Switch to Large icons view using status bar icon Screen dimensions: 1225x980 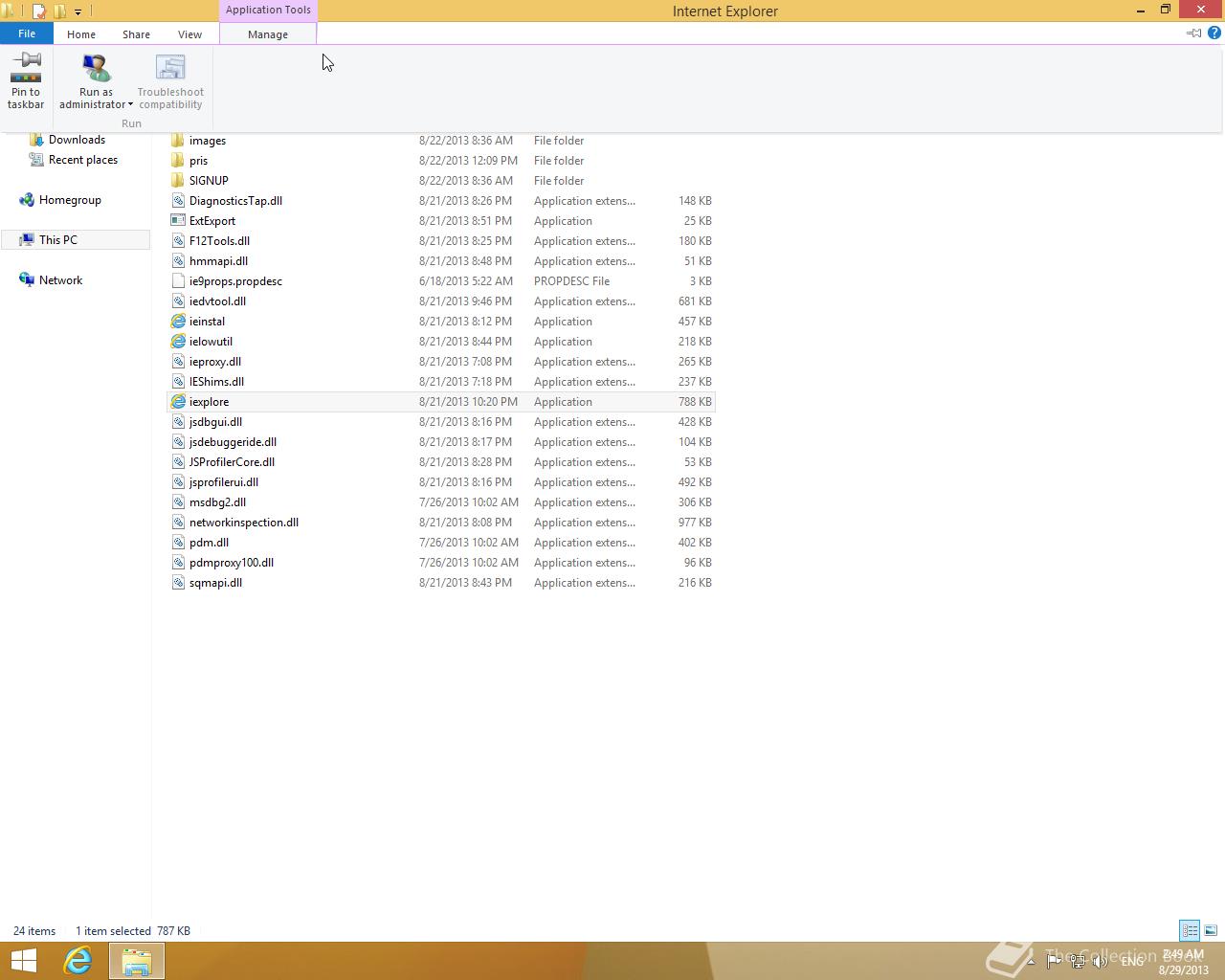pos(1211,930)
